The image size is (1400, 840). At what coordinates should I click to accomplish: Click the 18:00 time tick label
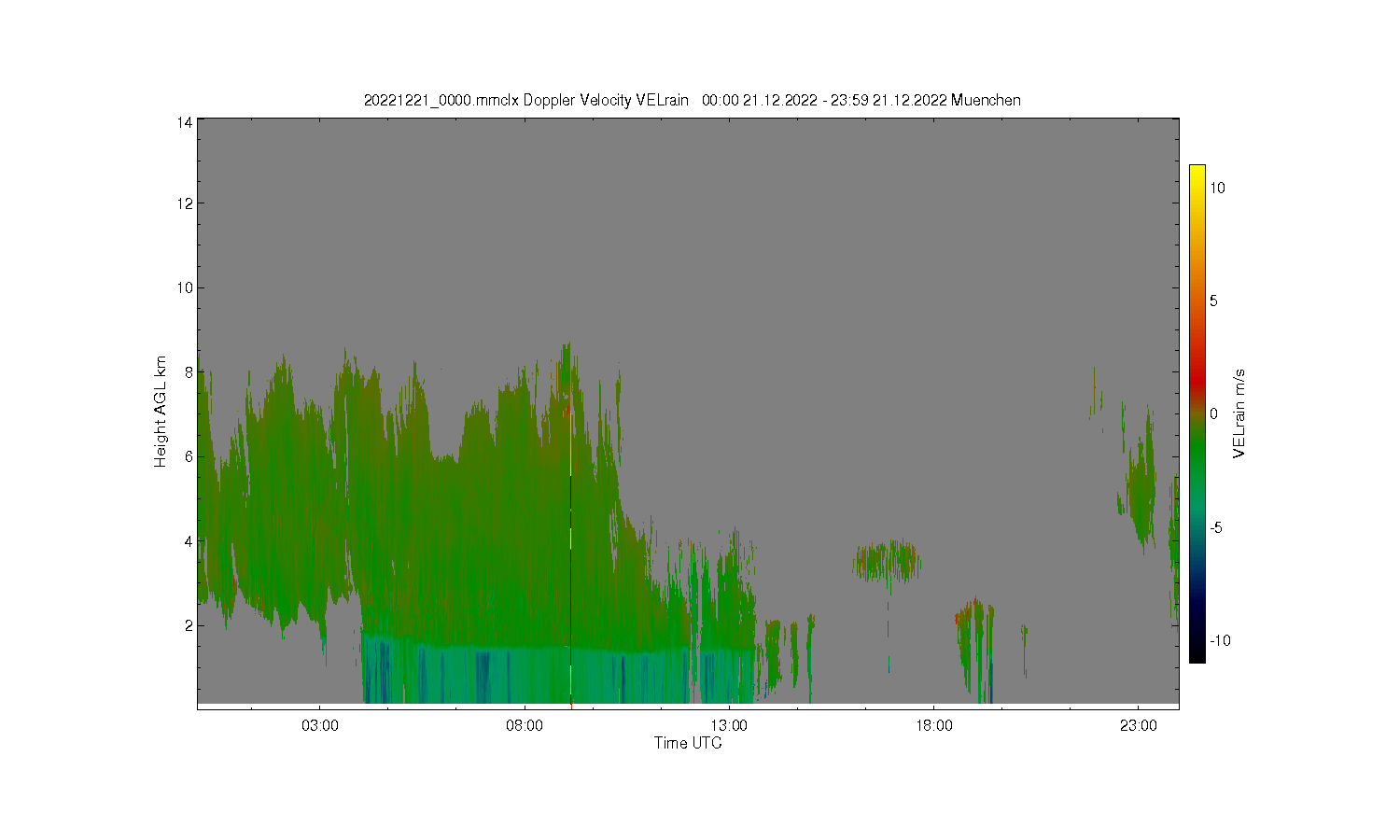click(933, 726)
